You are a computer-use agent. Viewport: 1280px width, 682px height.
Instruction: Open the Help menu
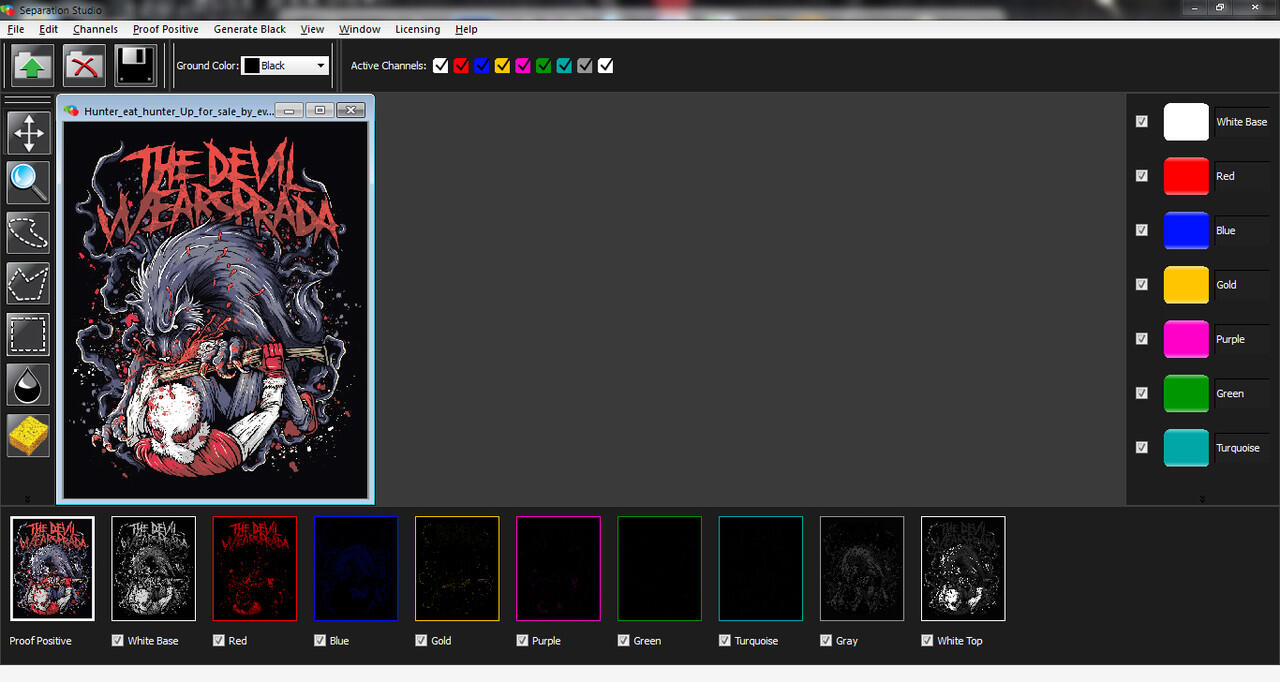(x=466, y=29)
